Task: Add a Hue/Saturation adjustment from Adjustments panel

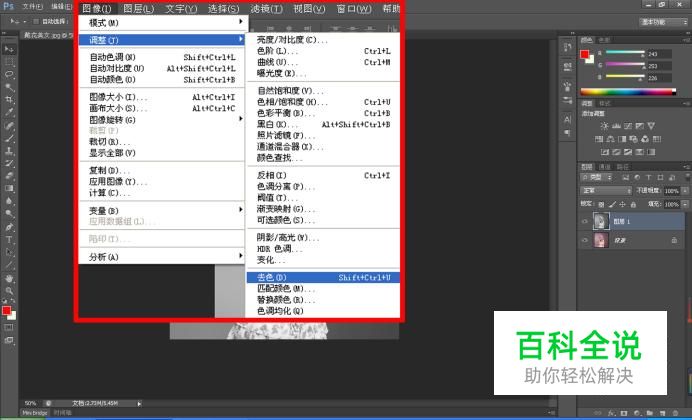Action: [599, 139]
